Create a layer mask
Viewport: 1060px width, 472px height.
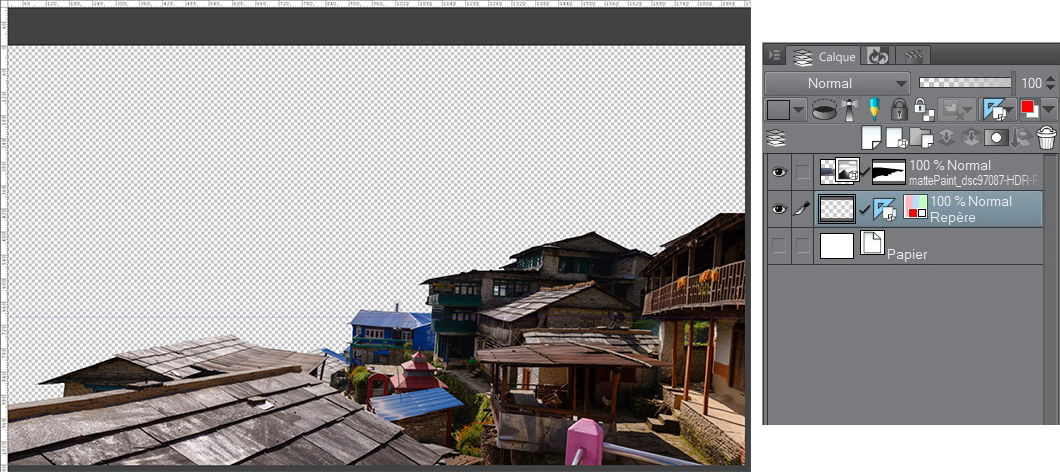[x=995, y=139]
